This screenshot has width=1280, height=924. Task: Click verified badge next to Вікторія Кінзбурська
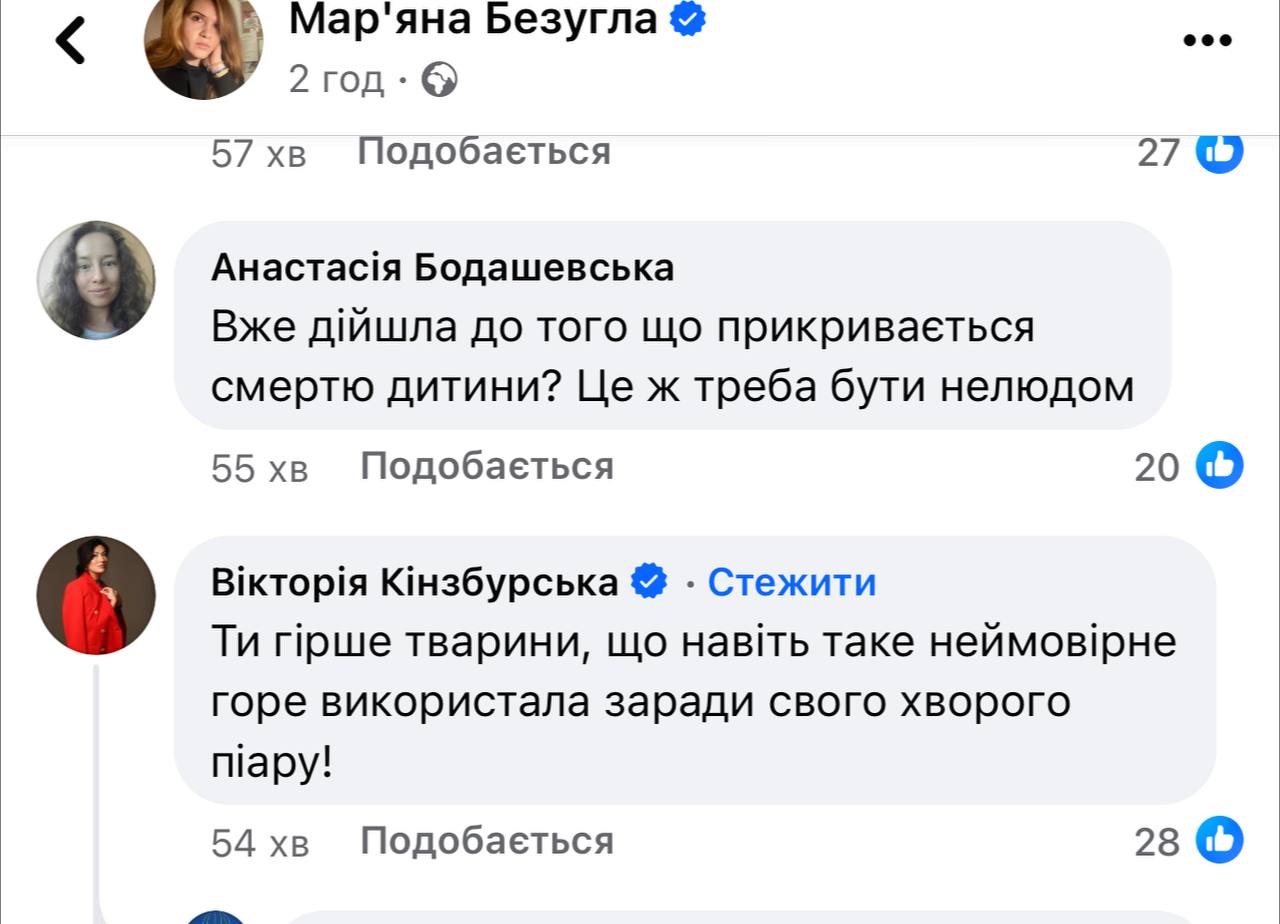pos(652,581)
